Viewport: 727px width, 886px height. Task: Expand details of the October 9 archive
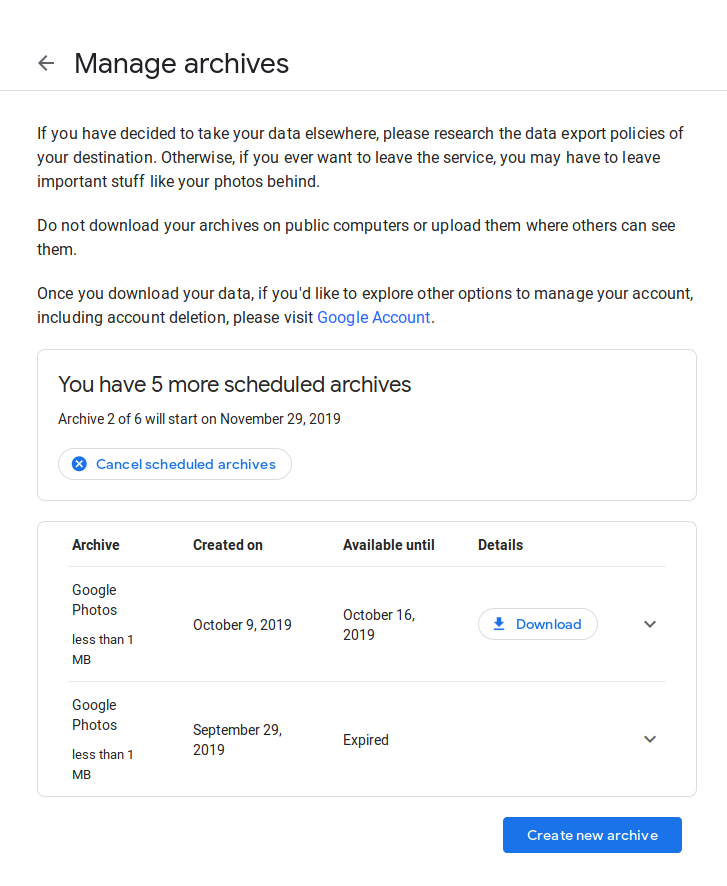(650, 624)
